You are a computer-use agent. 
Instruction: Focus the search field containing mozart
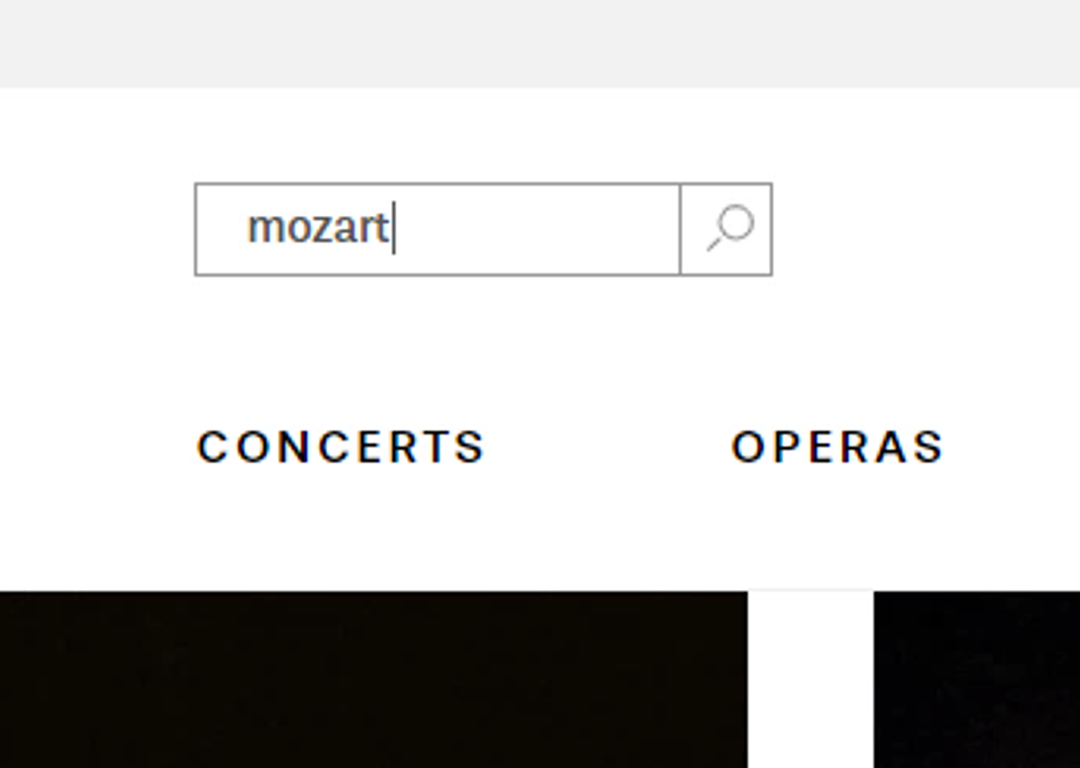(437, 229)
